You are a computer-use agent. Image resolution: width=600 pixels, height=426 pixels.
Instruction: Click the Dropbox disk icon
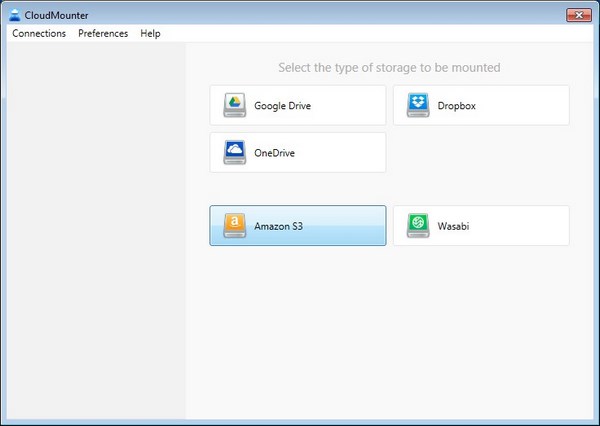tap(418, 105)
